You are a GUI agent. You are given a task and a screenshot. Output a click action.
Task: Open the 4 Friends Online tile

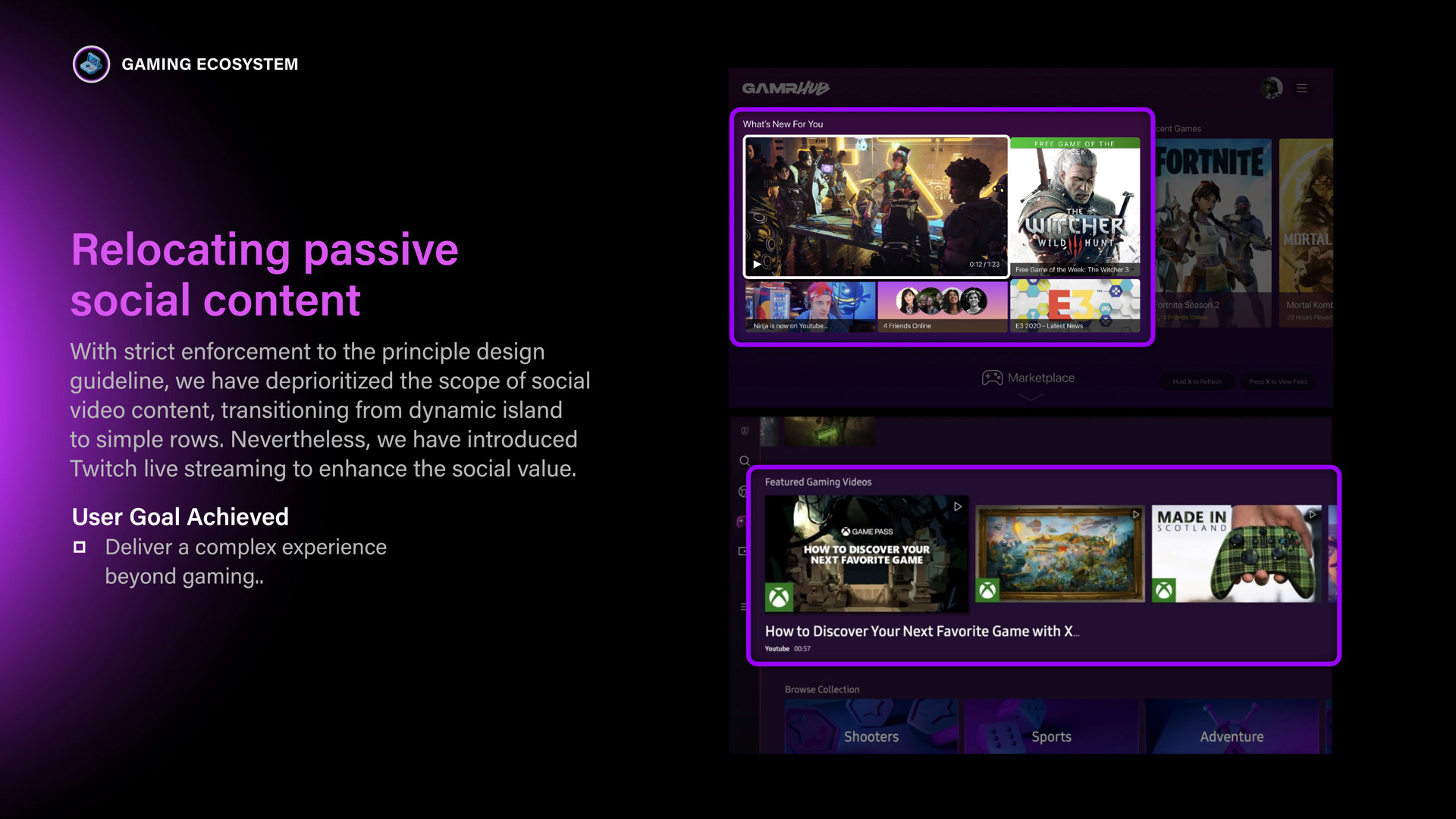942,306
